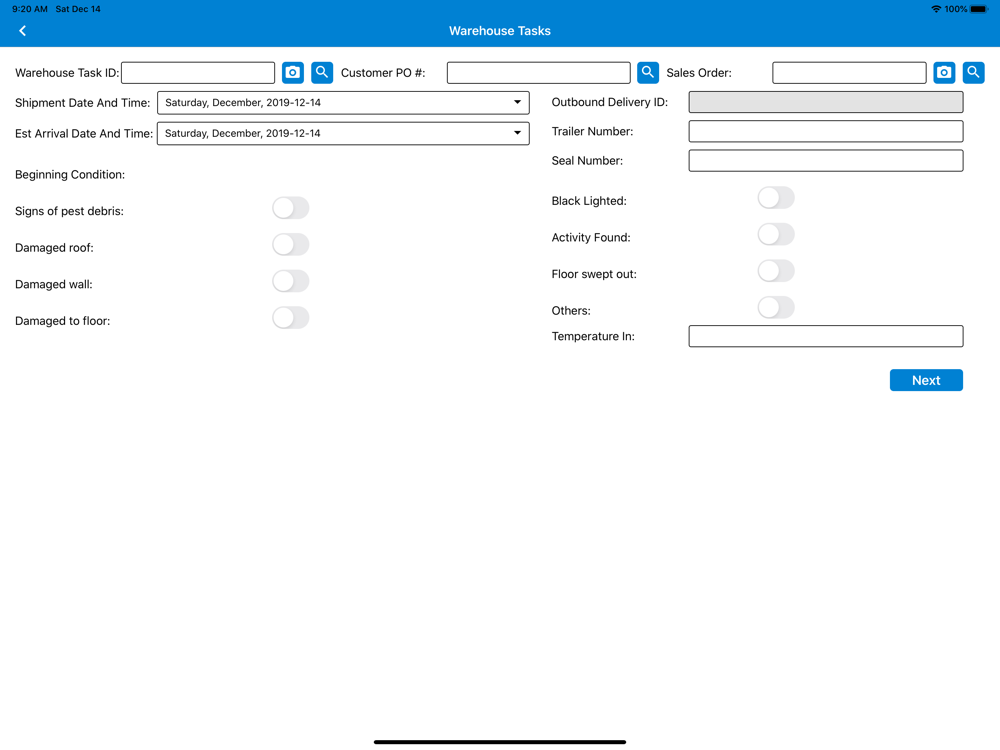1000x750 pixels.
Task: Open Shipment Date And Time dropdown
Action: (343, 103)
